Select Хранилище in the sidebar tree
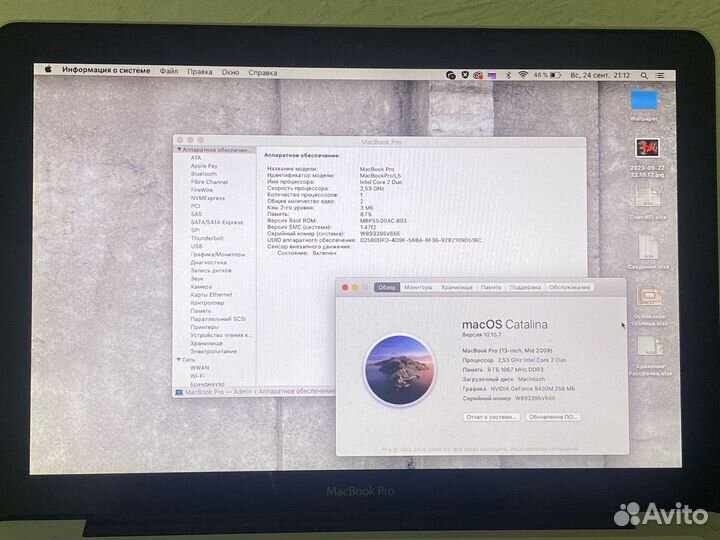Screen dimensions: 720x540 tap(206, 343)
